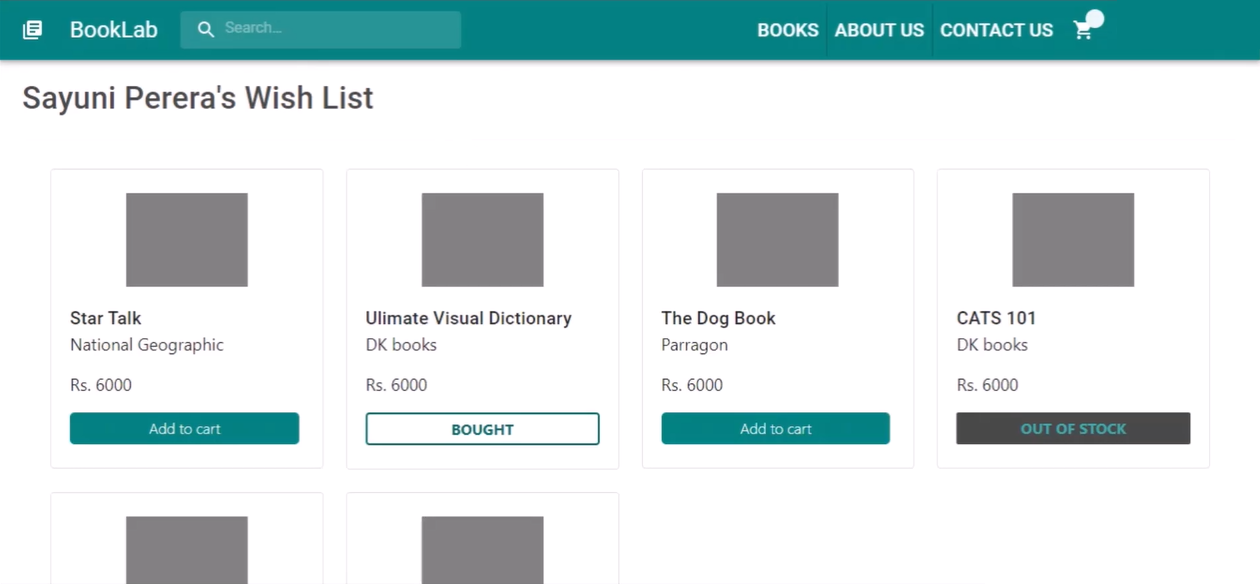
Task: Click the CATS 101 title
Action: [996, 318]
